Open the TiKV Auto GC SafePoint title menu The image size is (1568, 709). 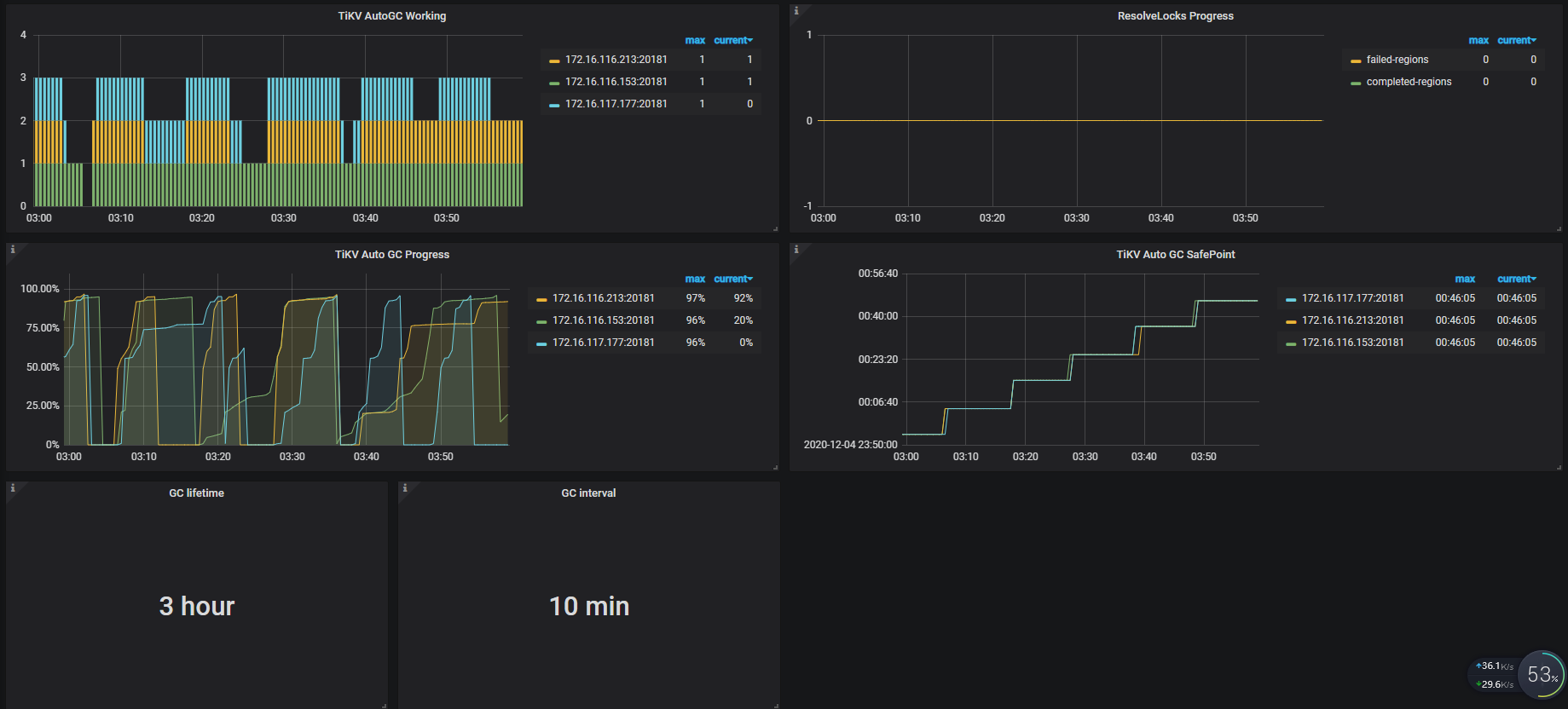(x=1175, y=255)
